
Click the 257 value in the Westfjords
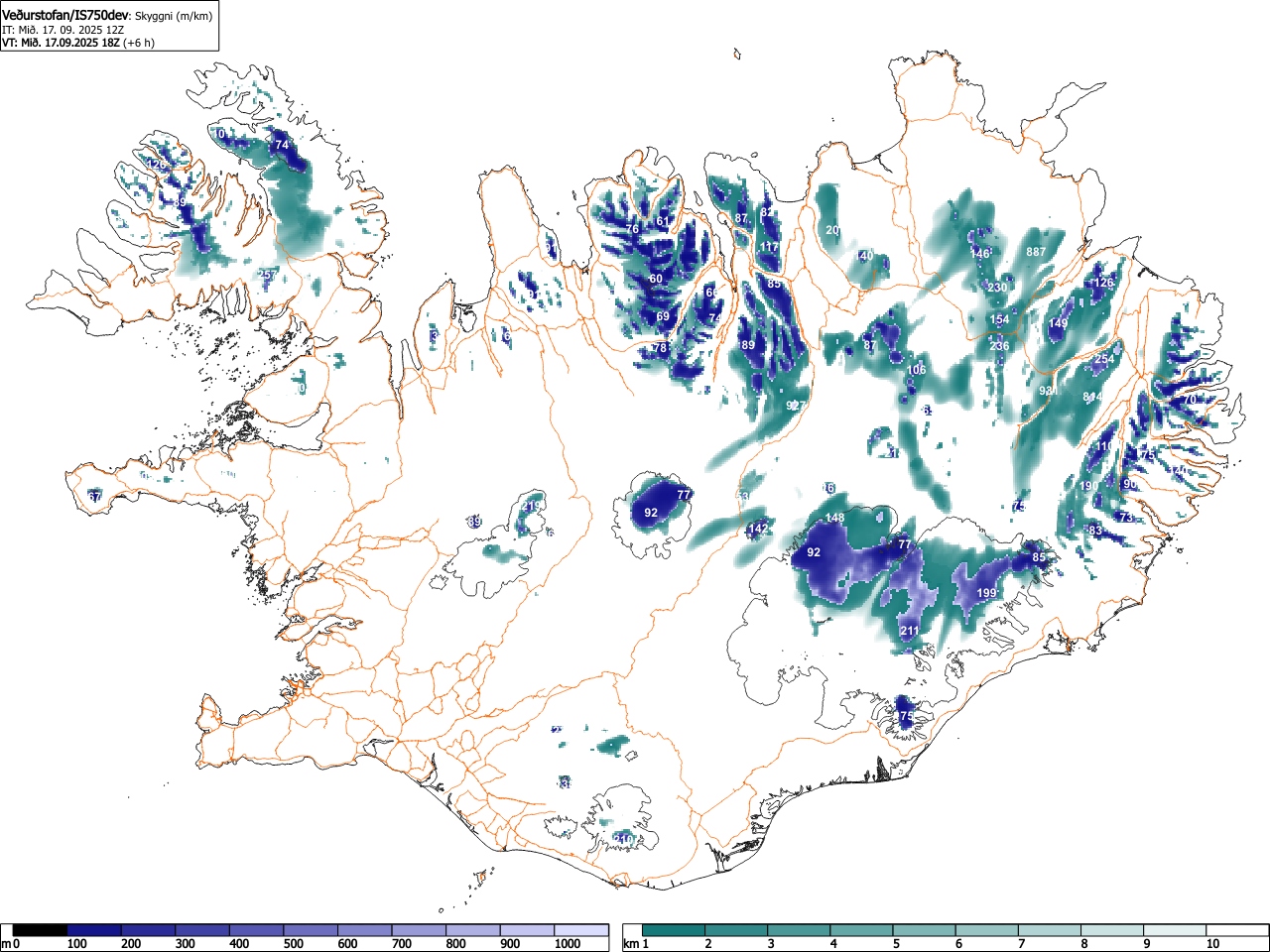[x=267, y=275]
